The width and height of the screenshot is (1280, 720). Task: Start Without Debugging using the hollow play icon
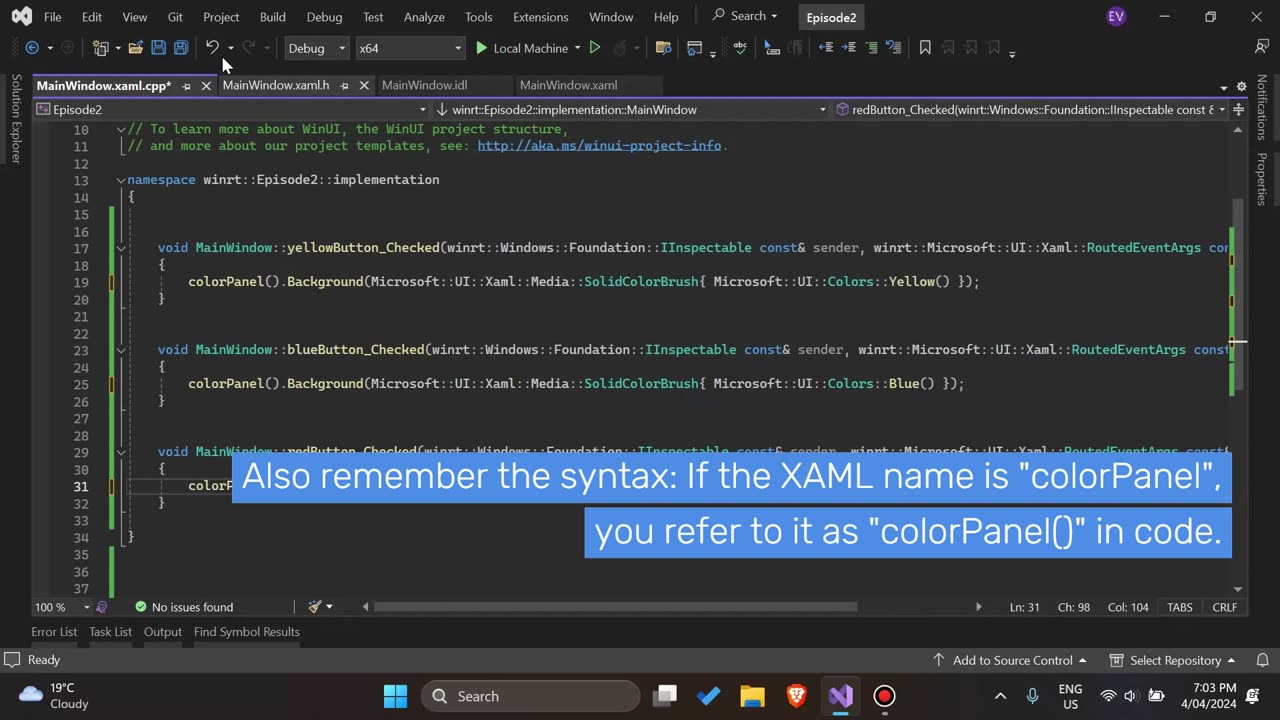coord(595,48)
